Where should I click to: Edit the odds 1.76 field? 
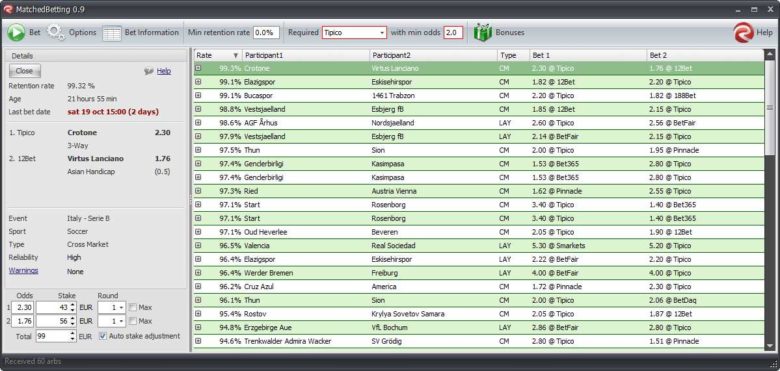pos(22,321)
